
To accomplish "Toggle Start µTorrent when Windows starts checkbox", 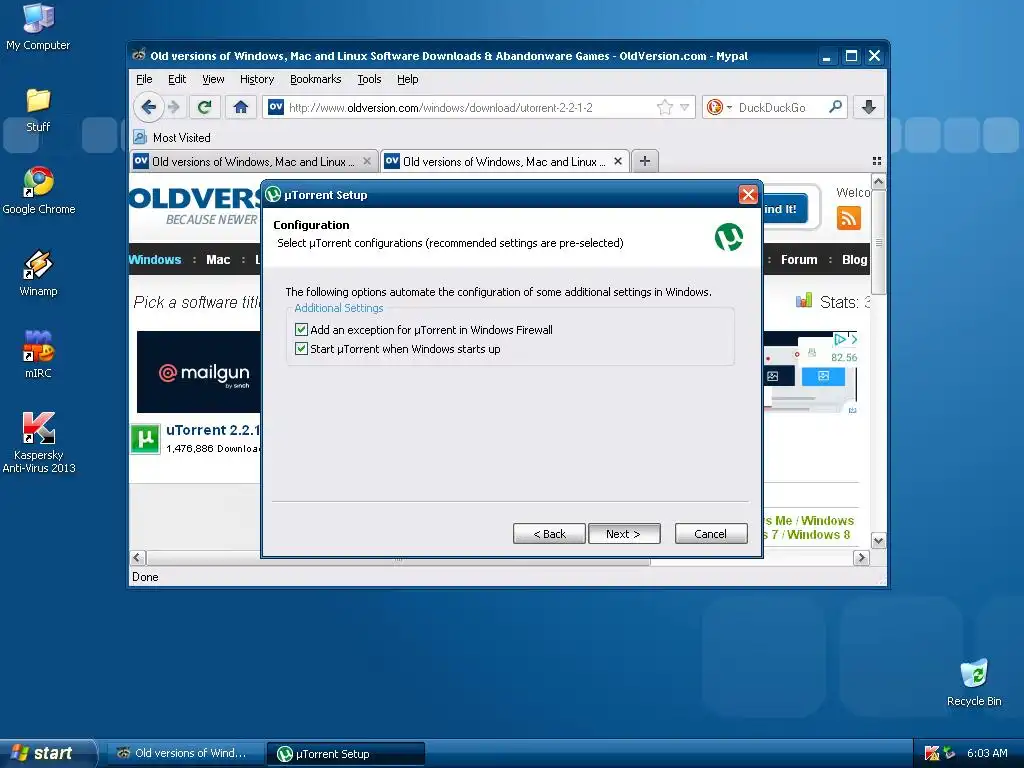I will [x=301, y=349].
